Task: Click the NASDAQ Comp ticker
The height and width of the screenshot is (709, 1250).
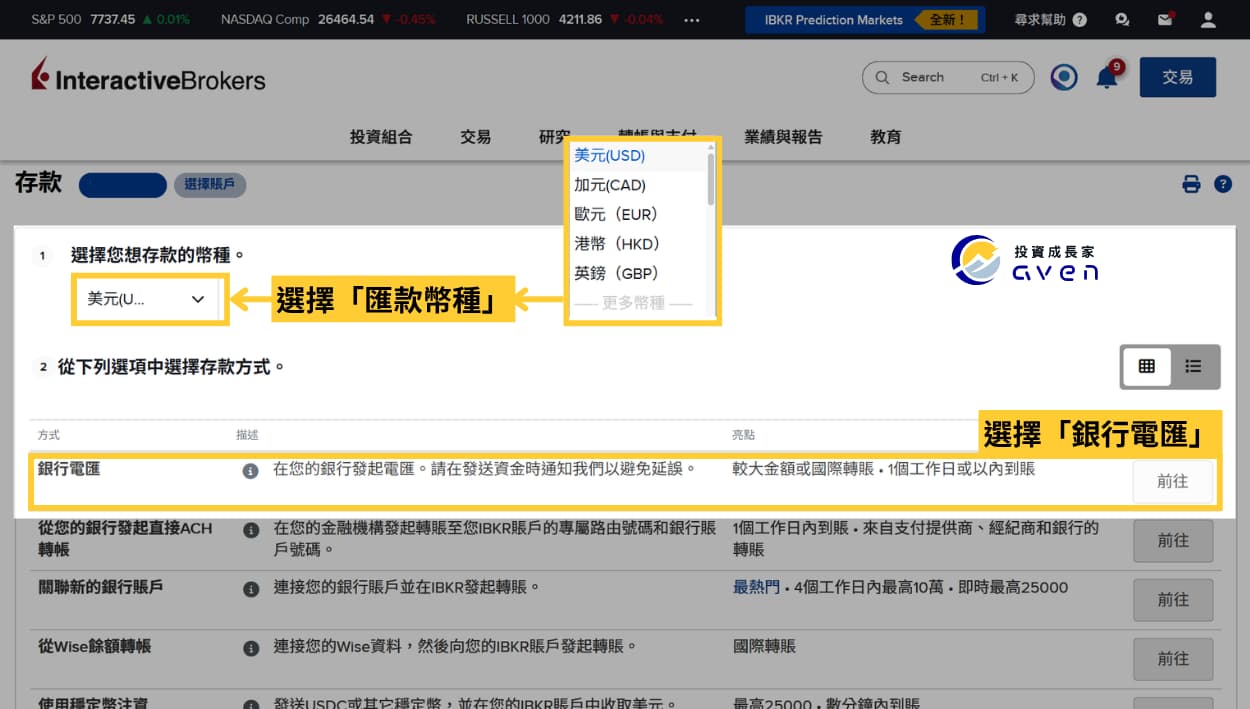Action: 328,20
